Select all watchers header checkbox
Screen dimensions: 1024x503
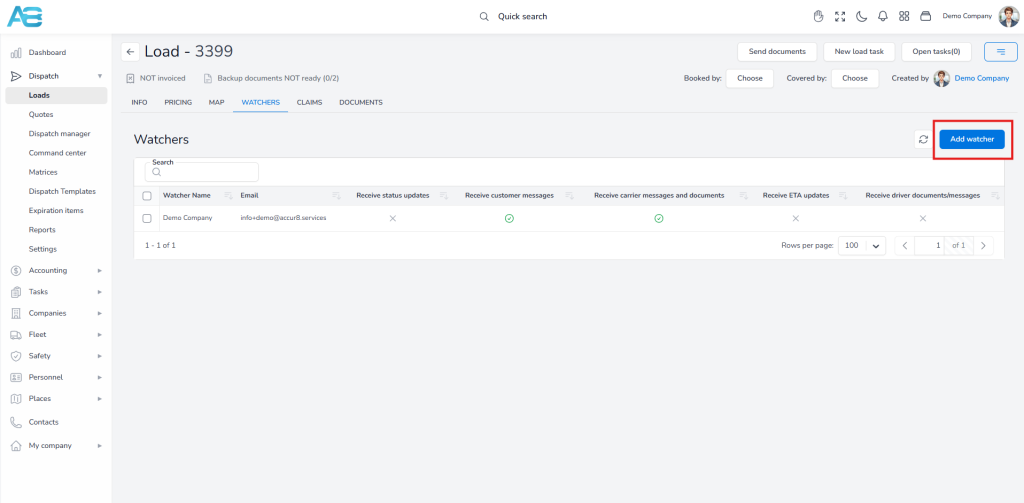[x=147, y=195]
